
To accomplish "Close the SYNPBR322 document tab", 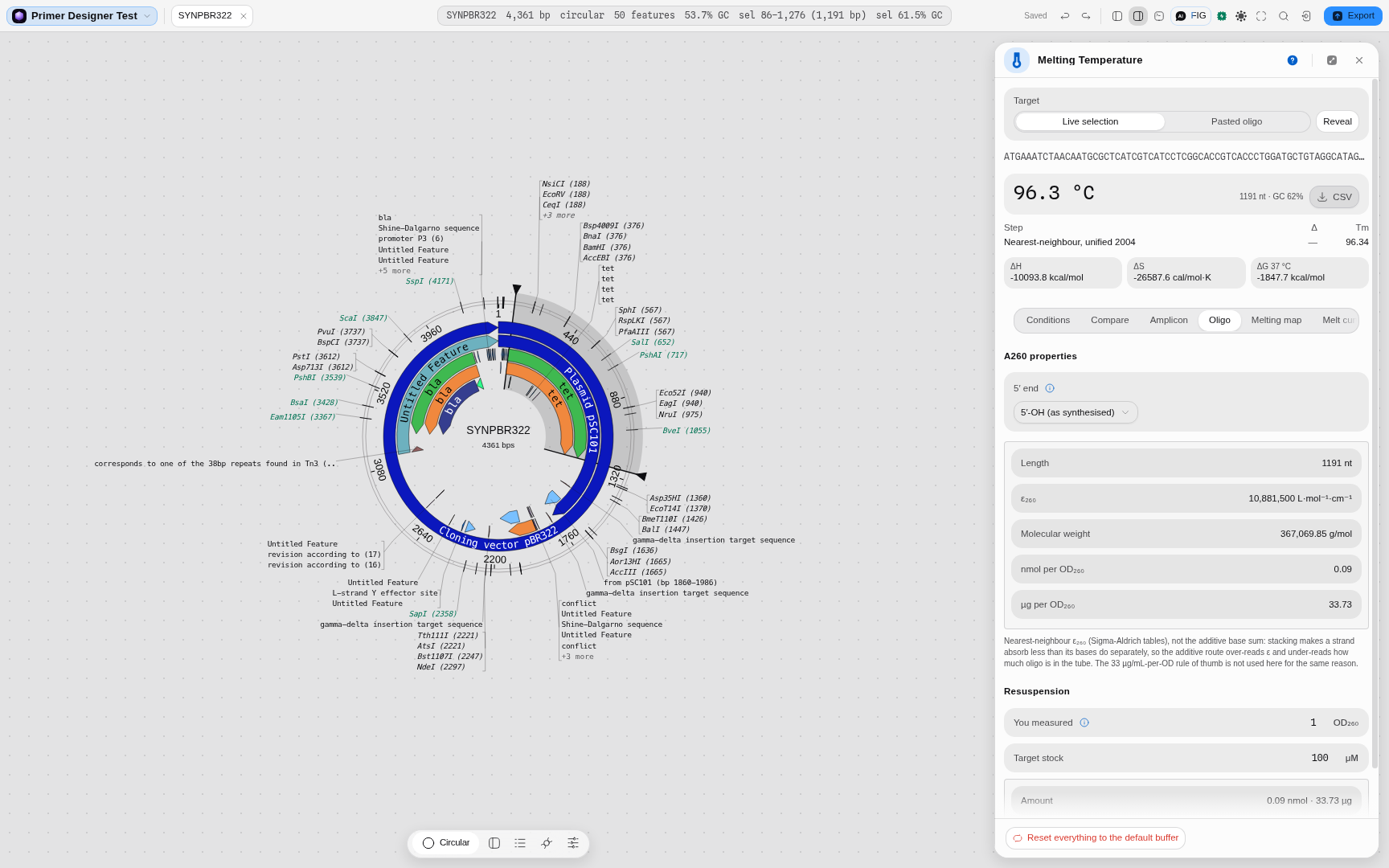I will (x=244, y=16).
